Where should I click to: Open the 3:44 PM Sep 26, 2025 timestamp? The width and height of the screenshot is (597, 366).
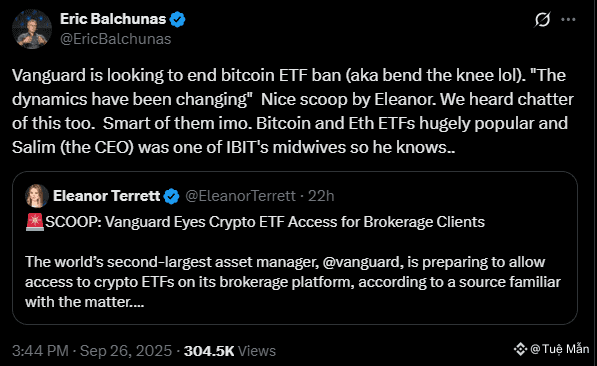click(92, 351)
